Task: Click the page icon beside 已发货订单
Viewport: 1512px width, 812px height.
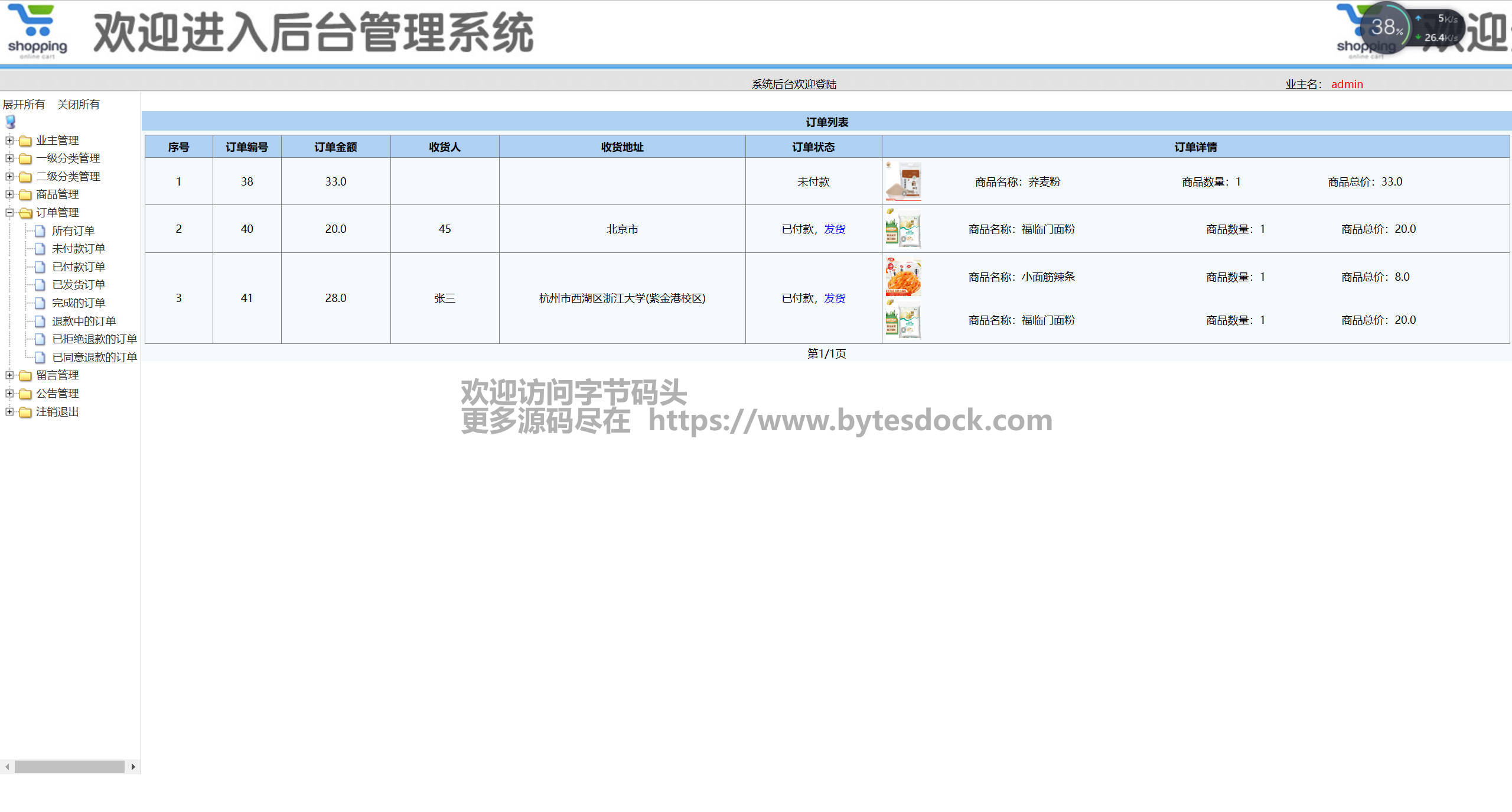Action: (x=40, y=285)
